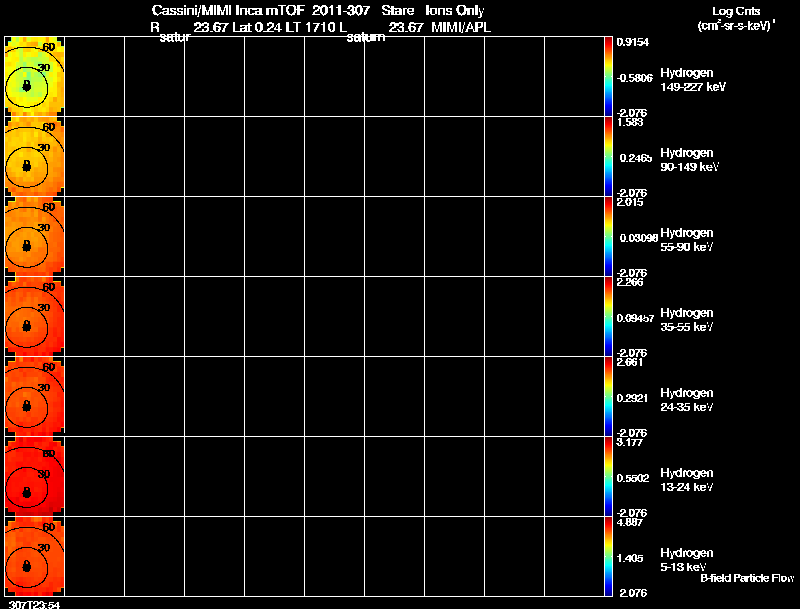This screenshot has width=800, height=609.
Task: Click the '1.583' scale value
Action: tap(630, 122)
